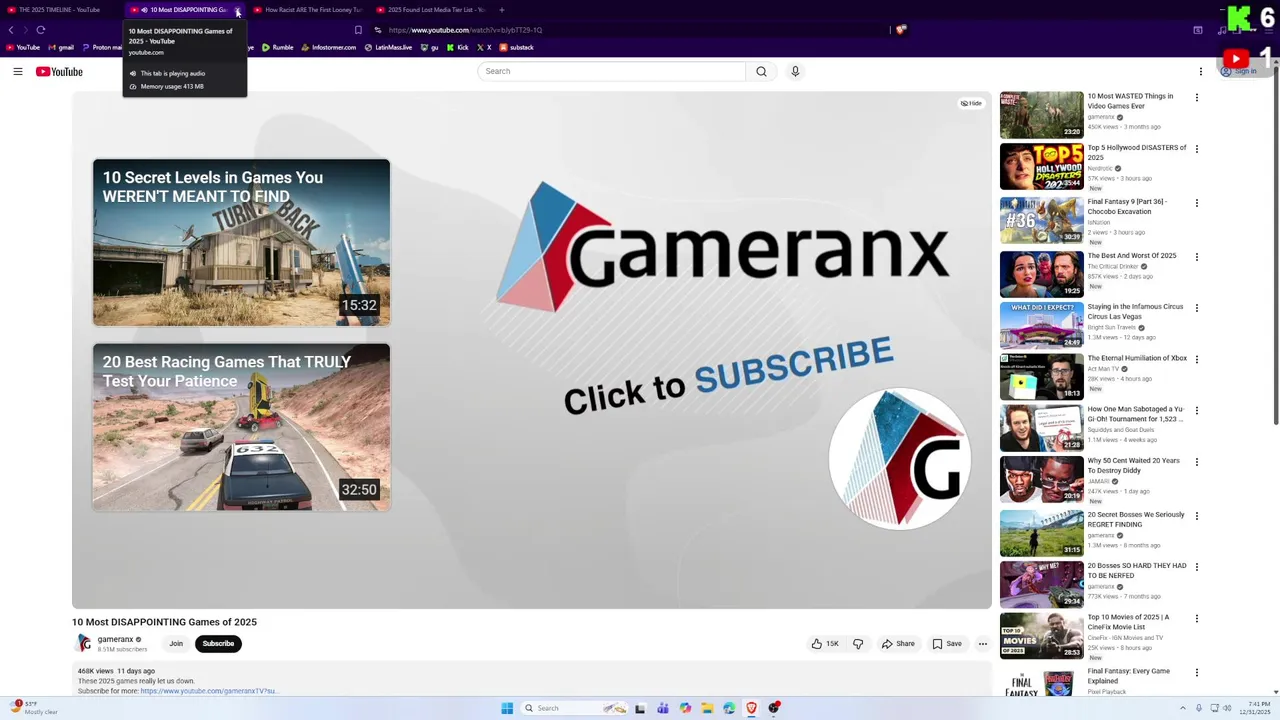The image size is (1280, 720).
Task: Open the Rumble bookmark
Action: point(278,47)
